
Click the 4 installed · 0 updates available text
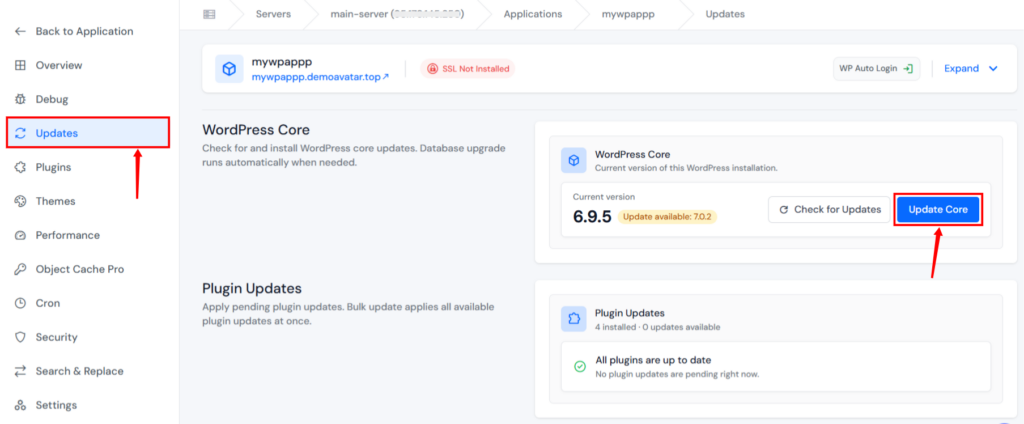pos(658,327)
